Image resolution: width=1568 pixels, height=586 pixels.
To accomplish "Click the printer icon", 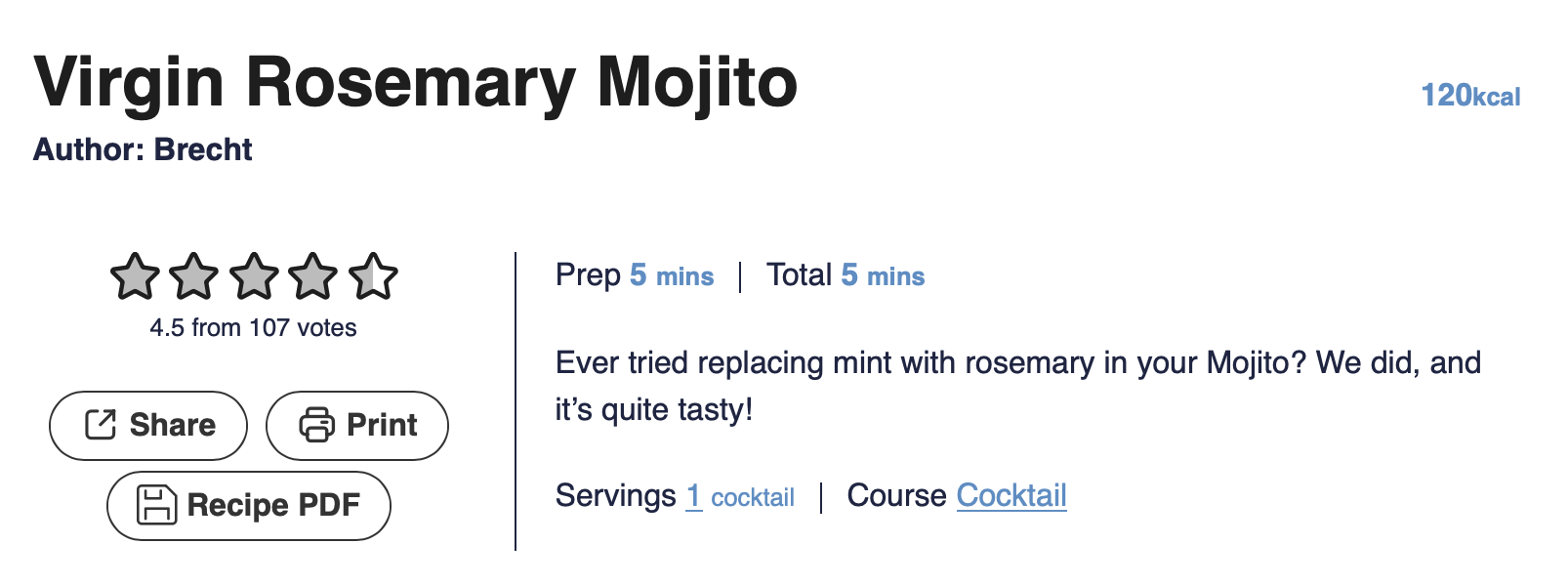I will [316, 425].
